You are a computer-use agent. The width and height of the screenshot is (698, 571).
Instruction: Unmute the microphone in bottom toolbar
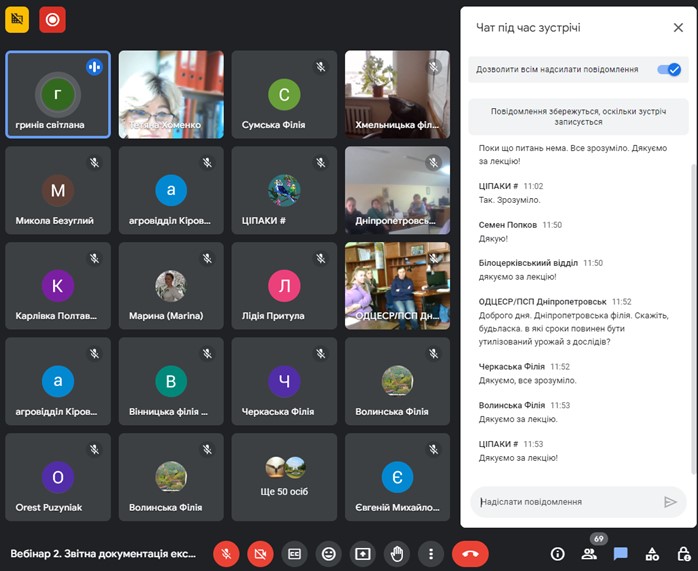tap(227, 553)
